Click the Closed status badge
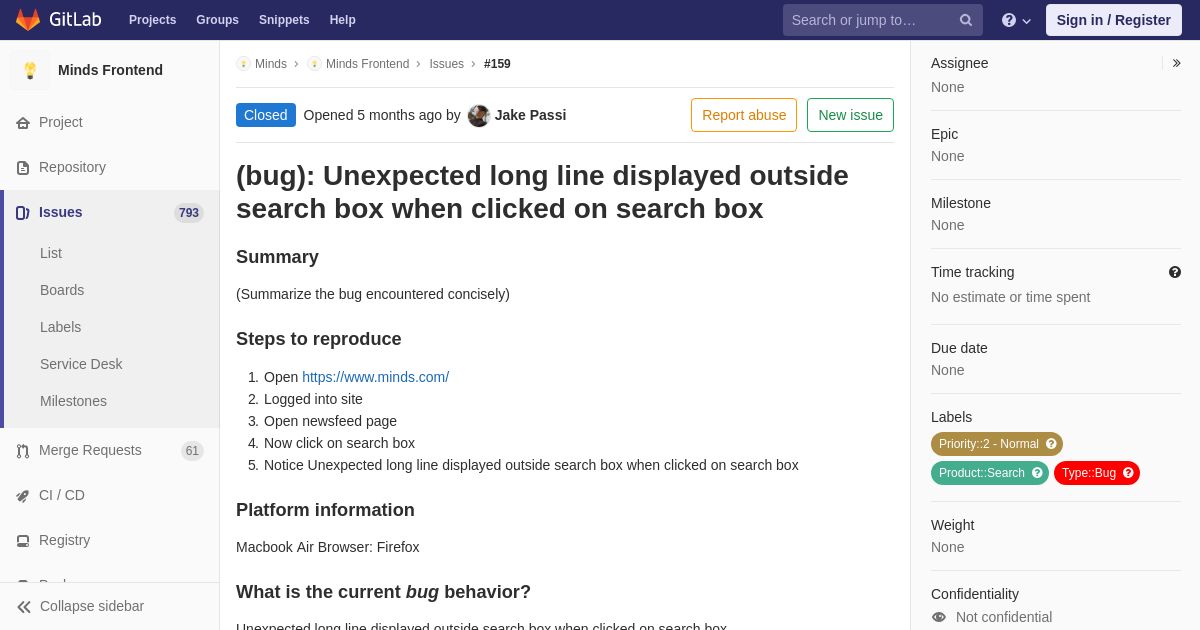1200x630 pixels. [x=266, y=115]
